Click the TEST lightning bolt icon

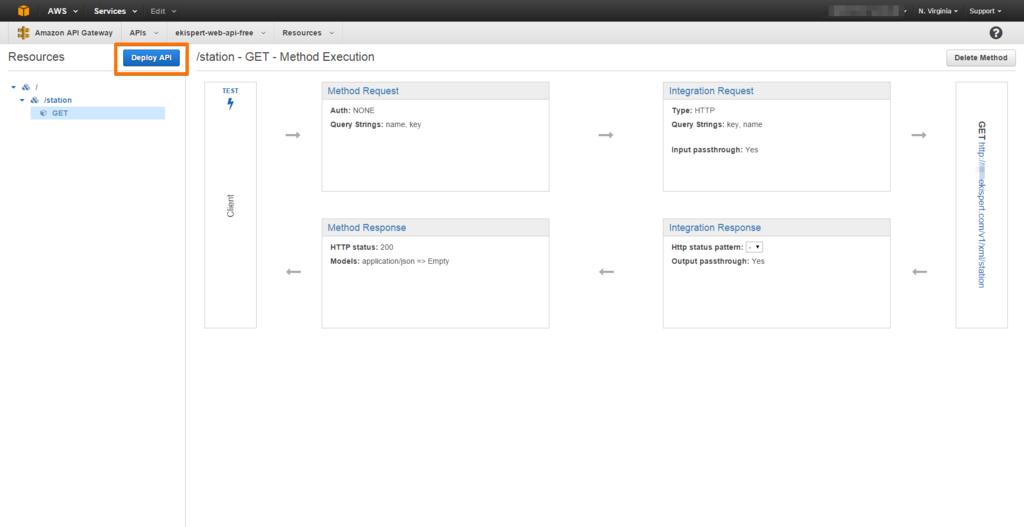(231, 103)
